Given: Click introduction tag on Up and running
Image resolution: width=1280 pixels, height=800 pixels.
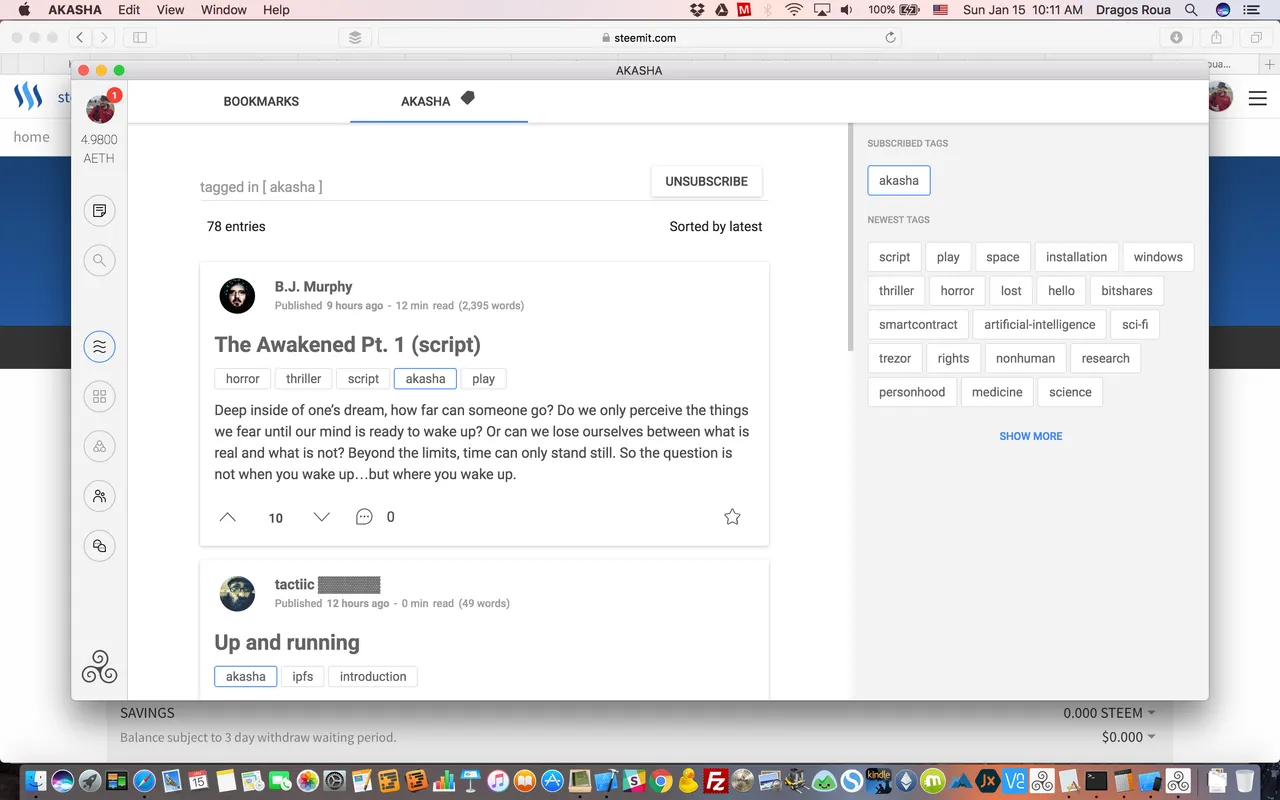Looking at the screenshot, I should pyautogui.click(x=373, y=677).
